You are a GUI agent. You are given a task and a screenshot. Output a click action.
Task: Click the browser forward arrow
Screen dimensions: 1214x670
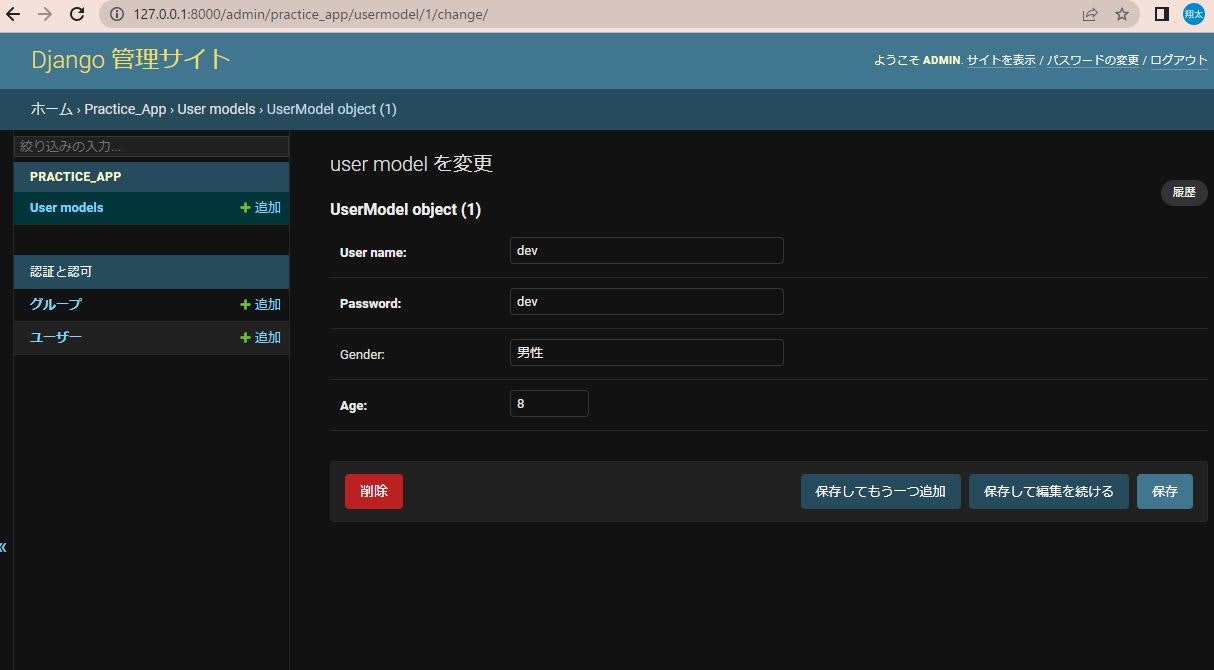pyautogui.click(x=44, y=15)
